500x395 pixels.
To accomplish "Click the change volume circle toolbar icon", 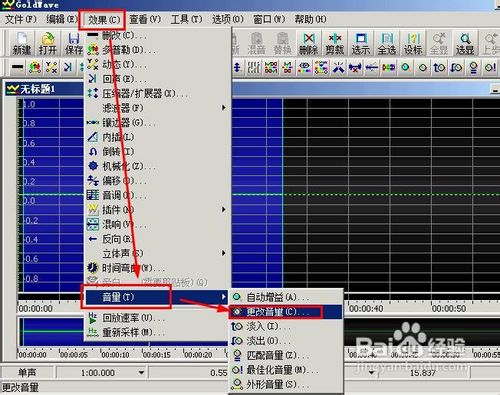I will pos(423,68).
